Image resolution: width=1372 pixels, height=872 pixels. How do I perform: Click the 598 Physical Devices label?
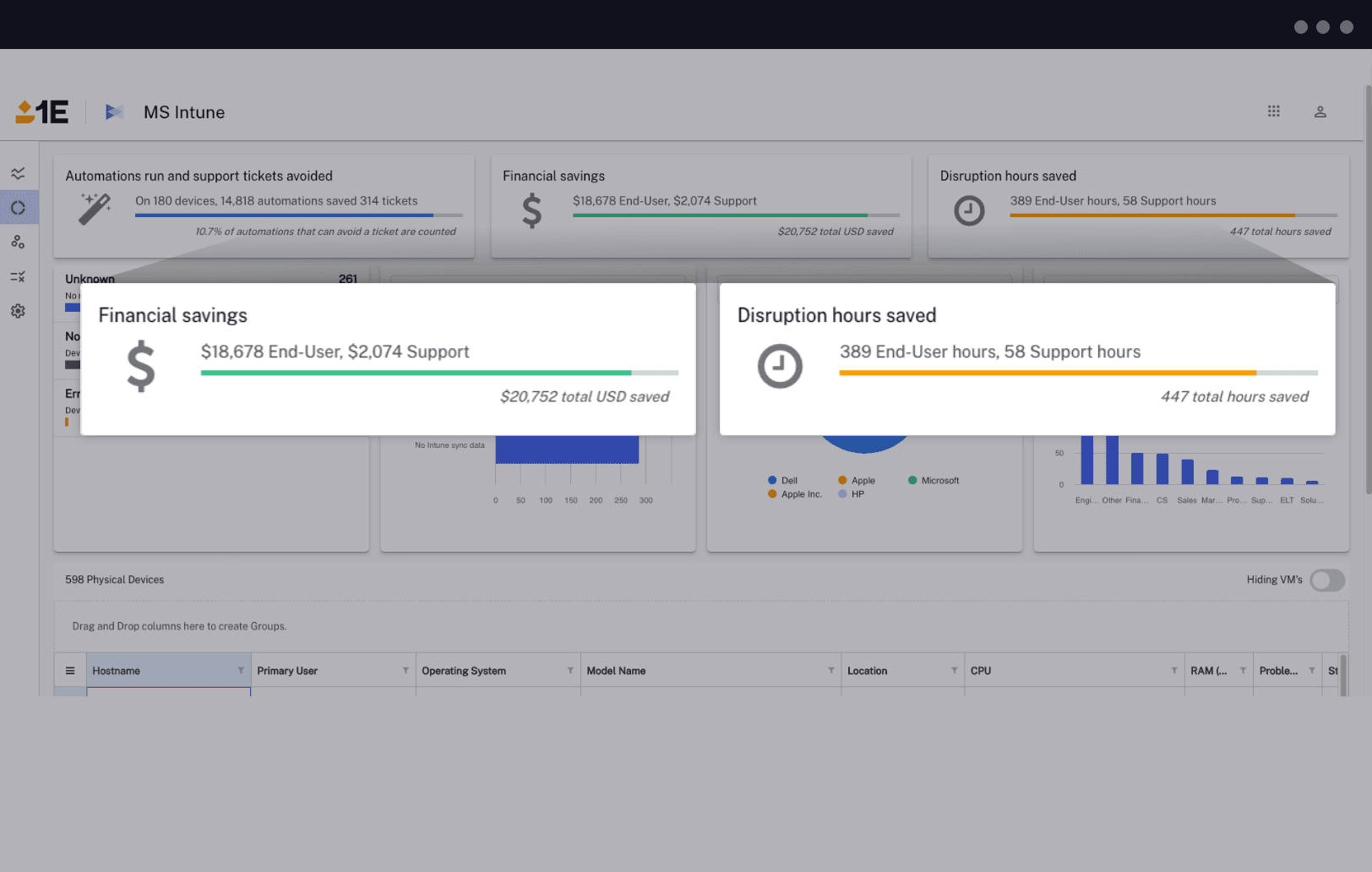[114, 580]
